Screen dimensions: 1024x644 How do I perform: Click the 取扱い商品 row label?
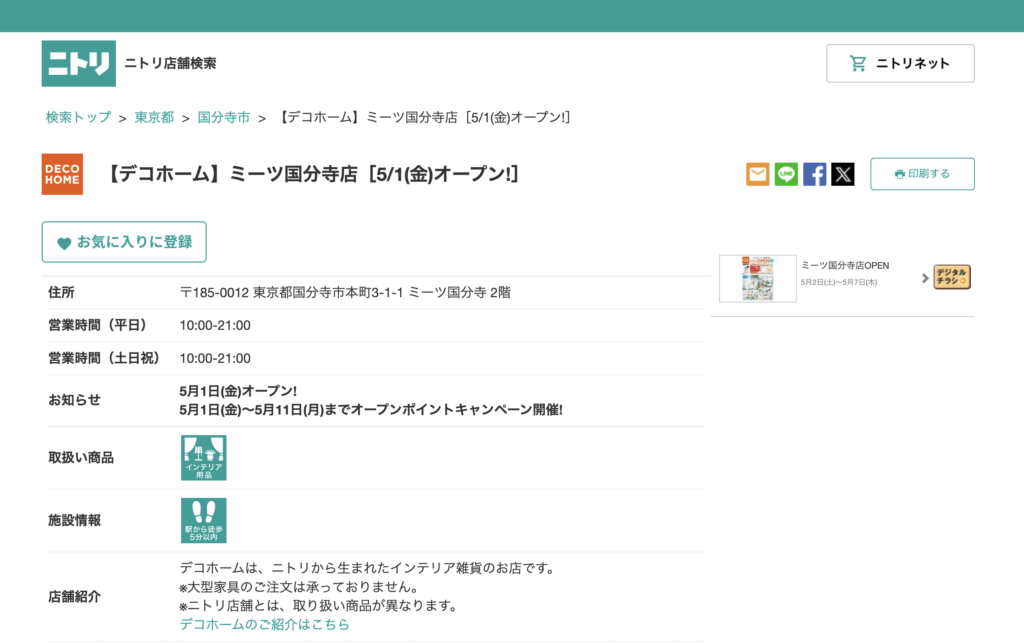81,458
